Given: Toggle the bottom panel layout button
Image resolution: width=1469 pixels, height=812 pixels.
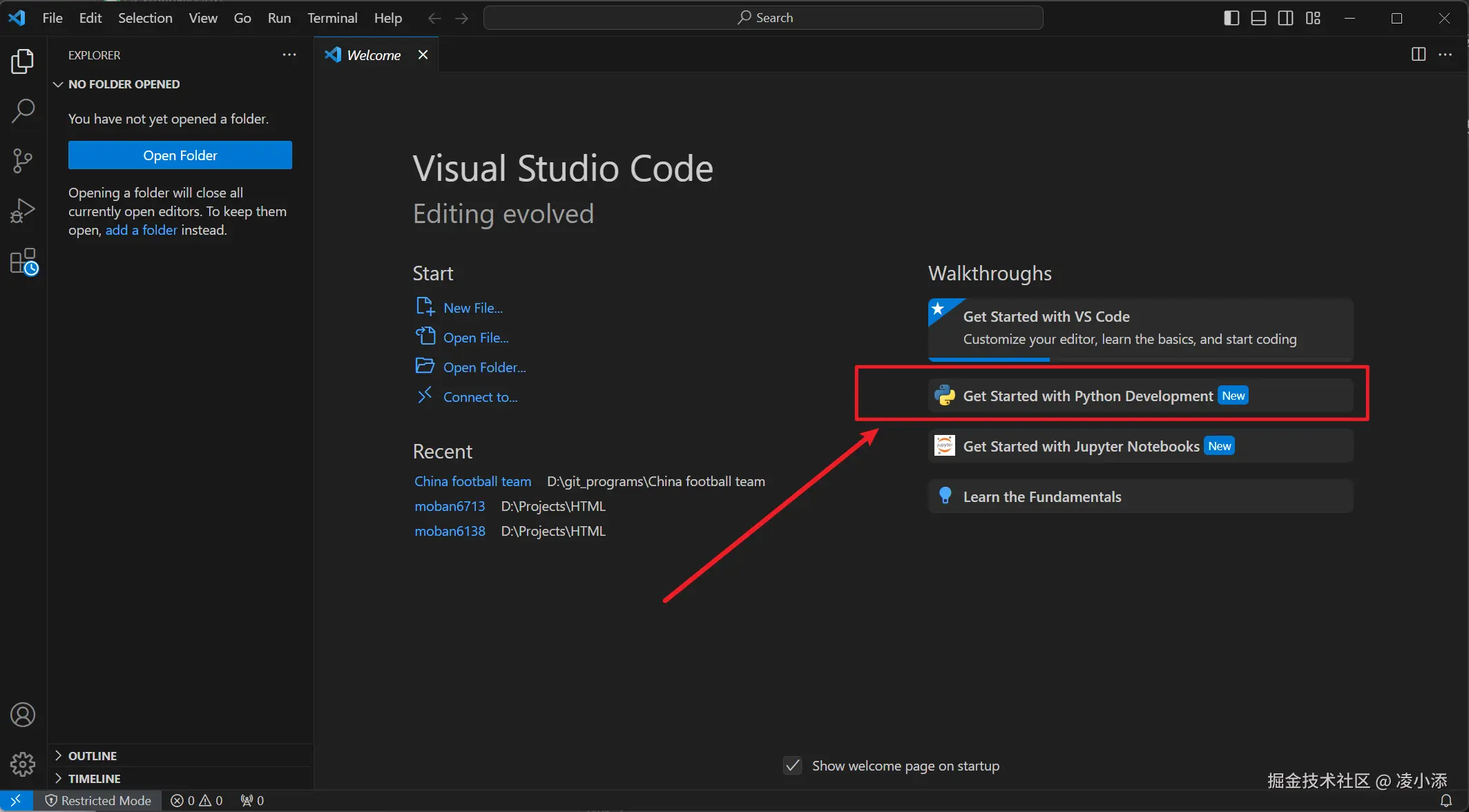Looking at the screenshot, I should point(1258,18).
